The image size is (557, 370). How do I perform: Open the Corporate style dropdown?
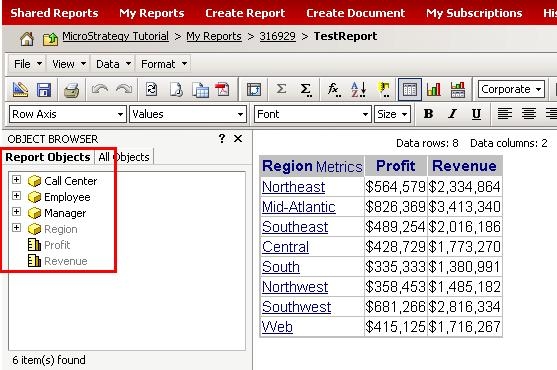pyautogui.click(x=511, y=89)
